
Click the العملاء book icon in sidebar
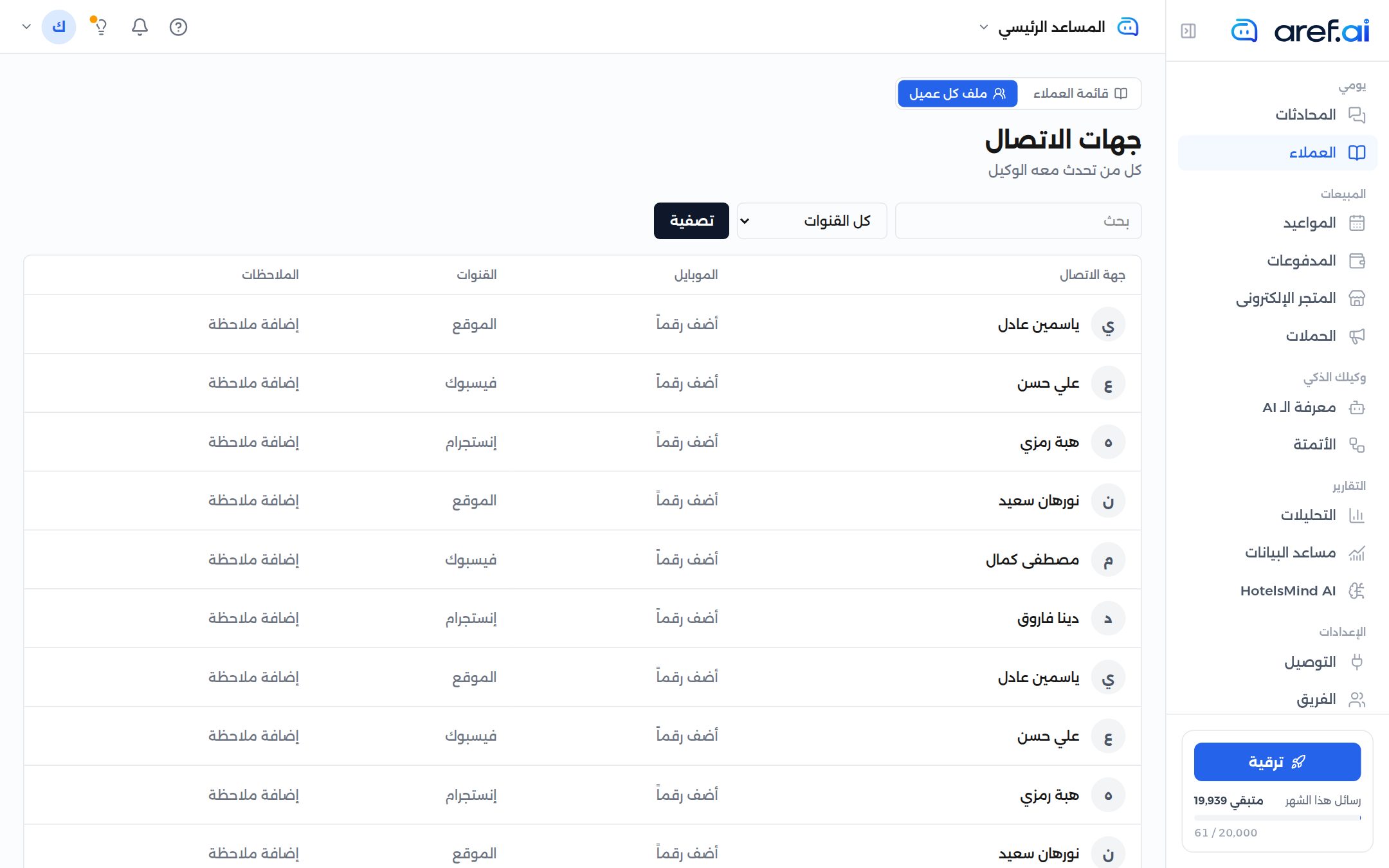click(x=1357, y=153)
